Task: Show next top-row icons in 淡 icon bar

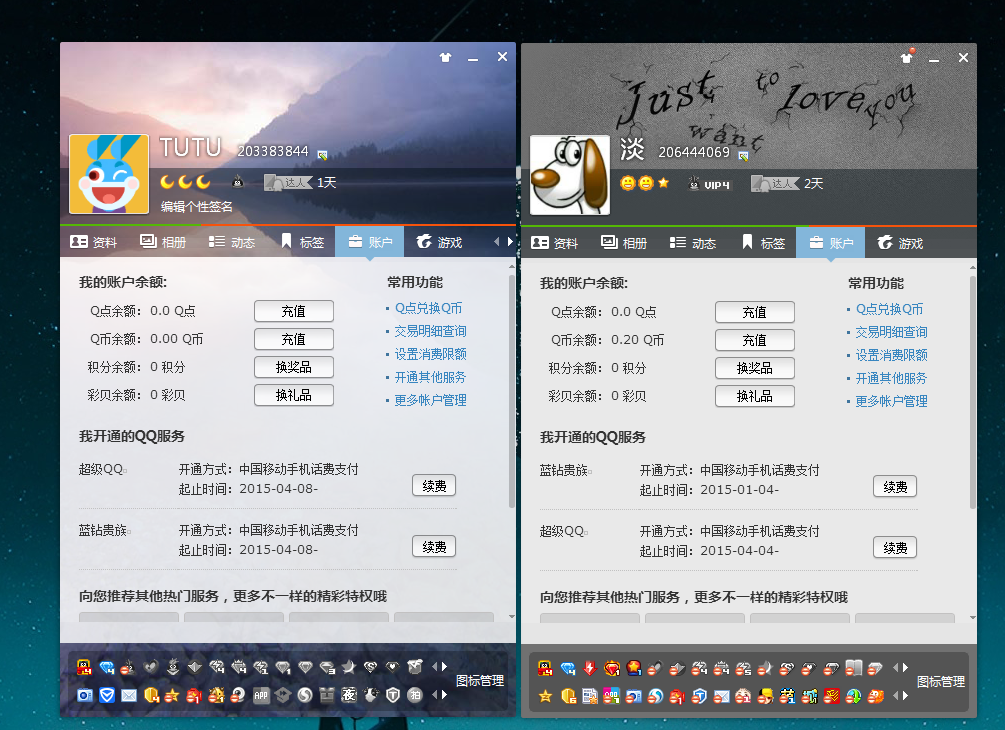Action: click(x=906, y=667)
